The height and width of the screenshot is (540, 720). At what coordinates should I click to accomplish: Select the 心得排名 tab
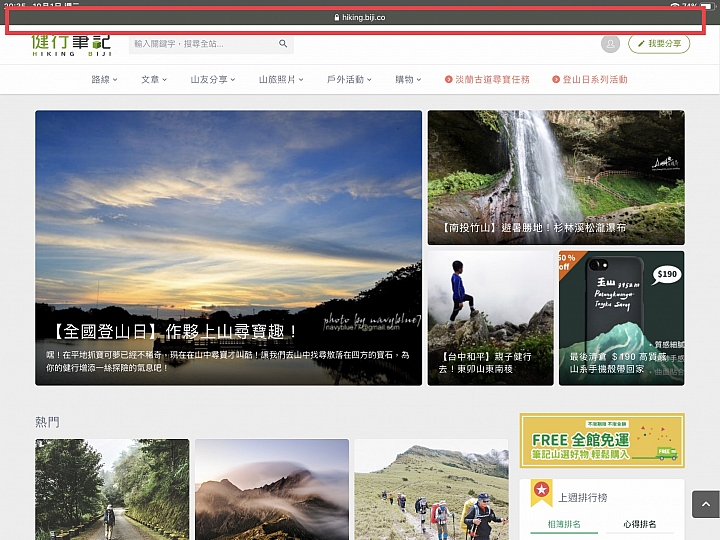pyautogui.click(x=640, y=524)
